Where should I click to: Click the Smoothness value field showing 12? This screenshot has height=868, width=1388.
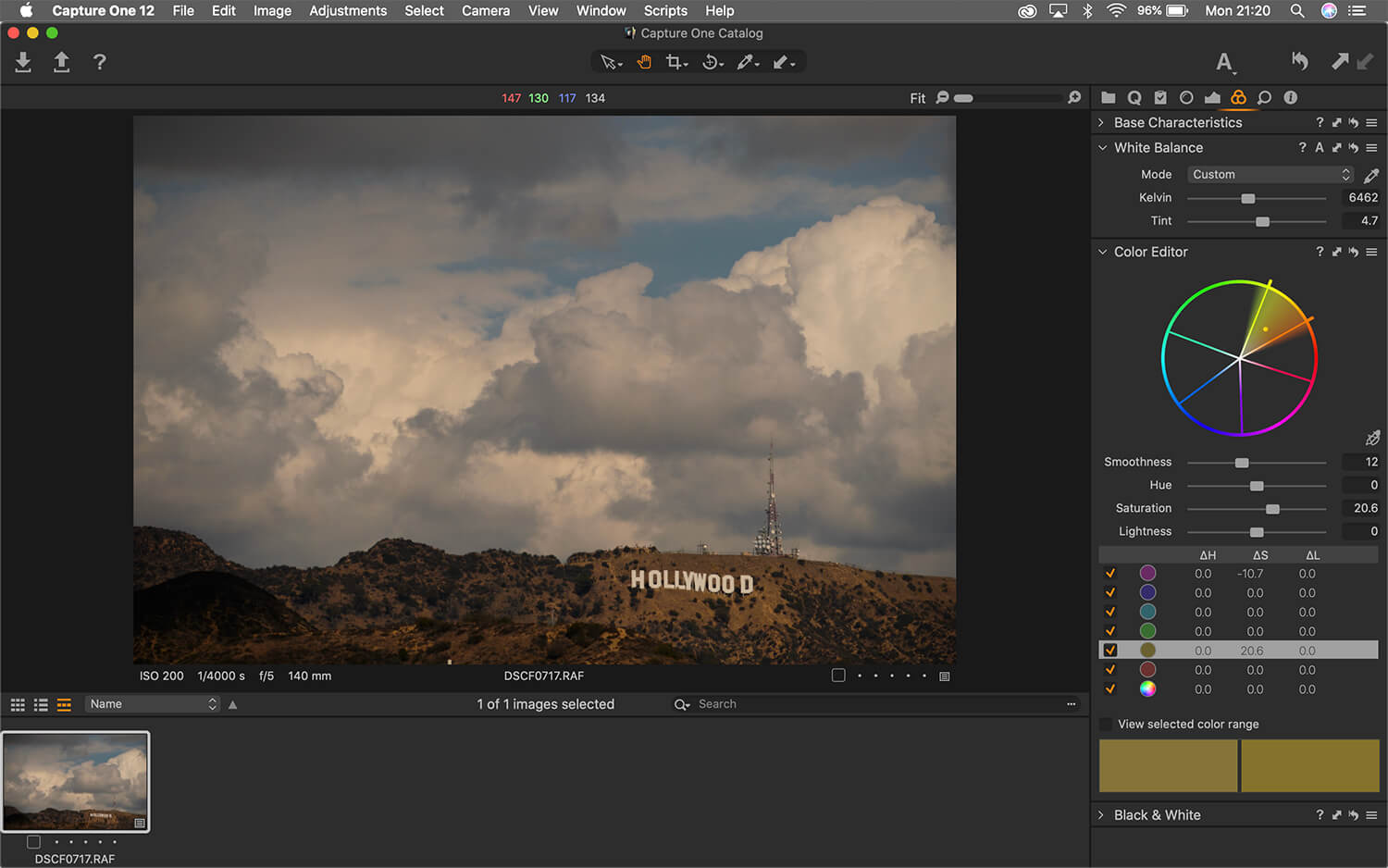point(1360,462)
